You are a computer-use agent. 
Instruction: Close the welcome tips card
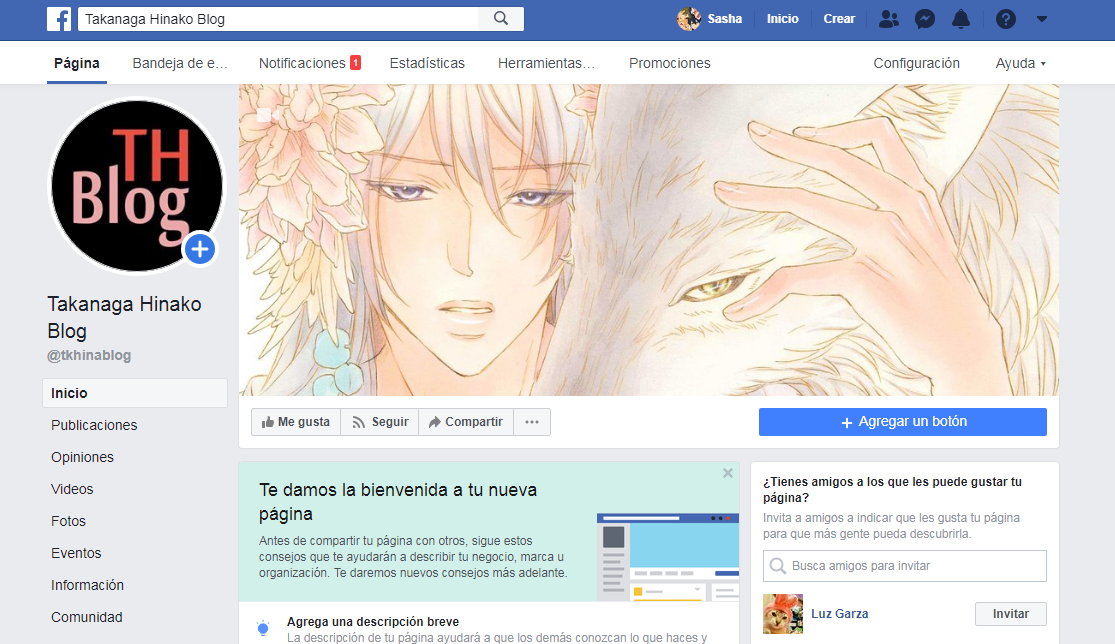727,473
